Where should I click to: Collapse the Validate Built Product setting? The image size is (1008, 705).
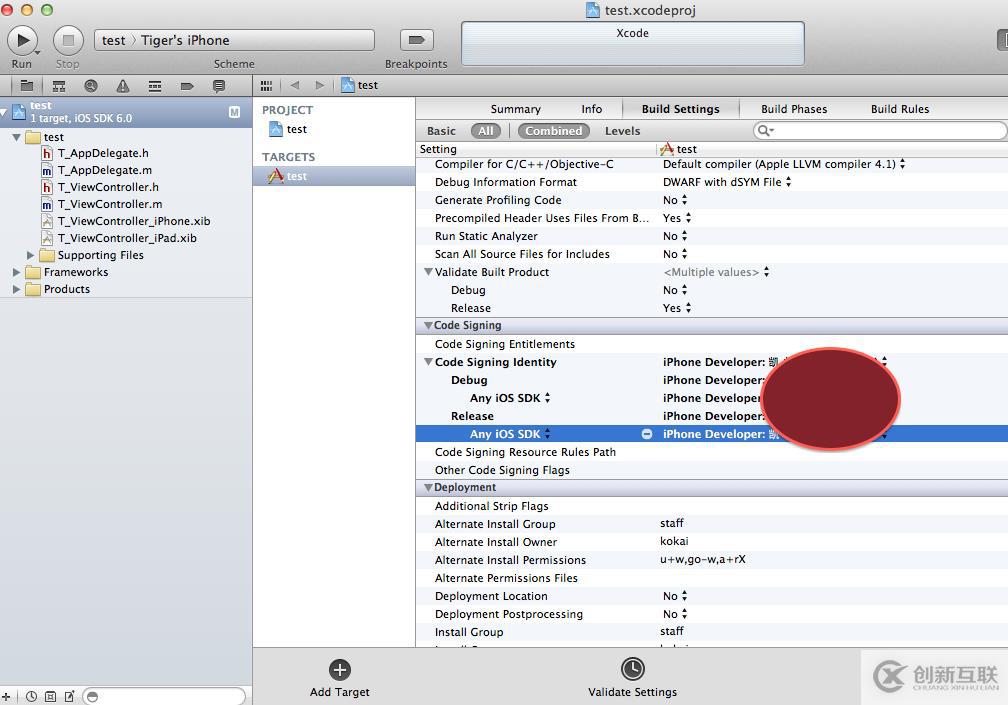(x=428, y=272)
